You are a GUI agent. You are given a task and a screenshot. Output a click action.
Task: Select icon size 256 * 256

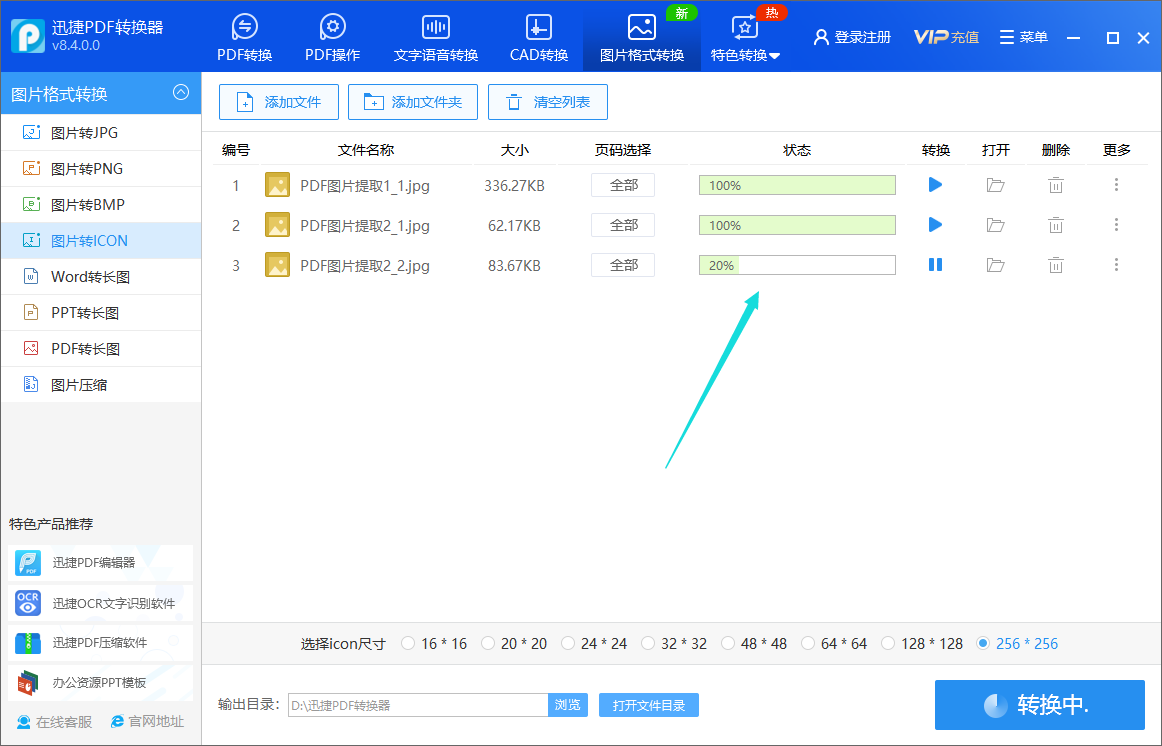(x=983, y=643)
